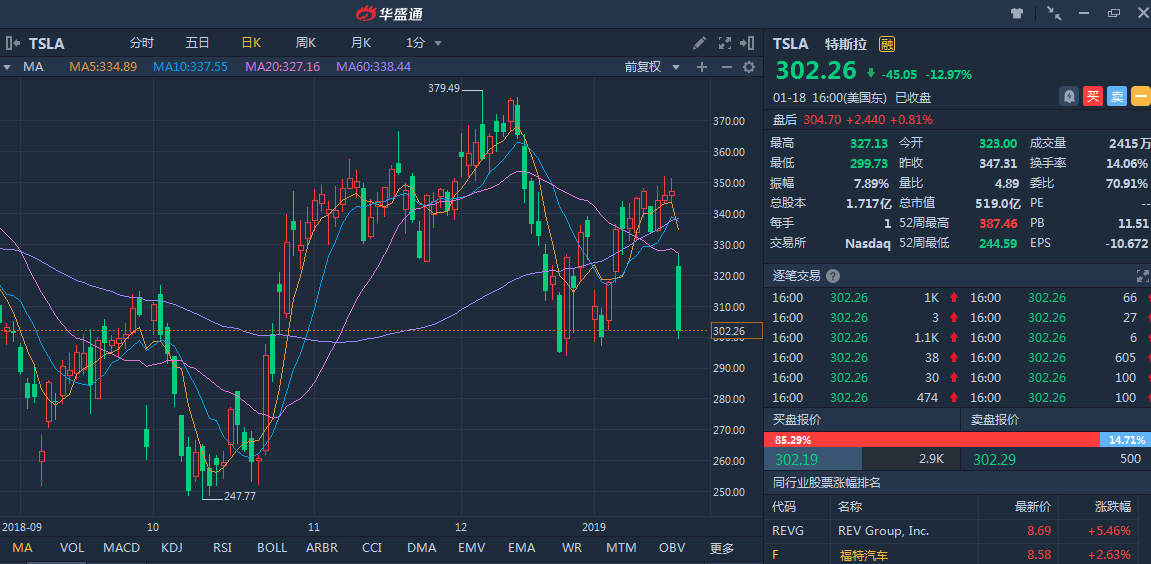
Task: Zoom out chart with minus icon
Action: pyautogui.click(x=725, y=67)
